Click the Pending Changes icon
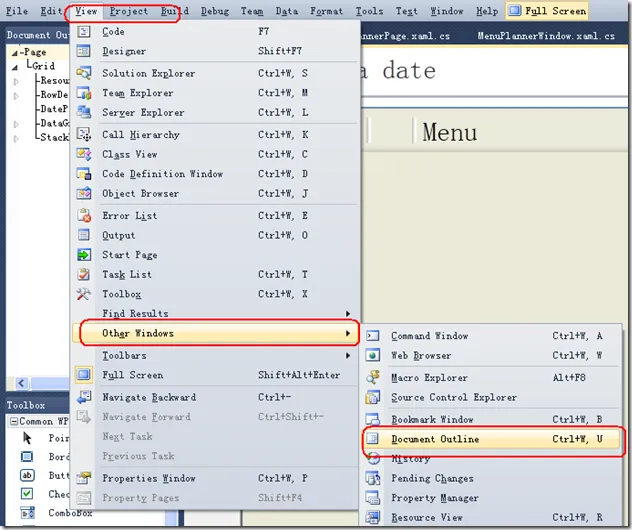The width and height of the screenshot is (632, 530). pyautogui.click(x=373, y=478)
